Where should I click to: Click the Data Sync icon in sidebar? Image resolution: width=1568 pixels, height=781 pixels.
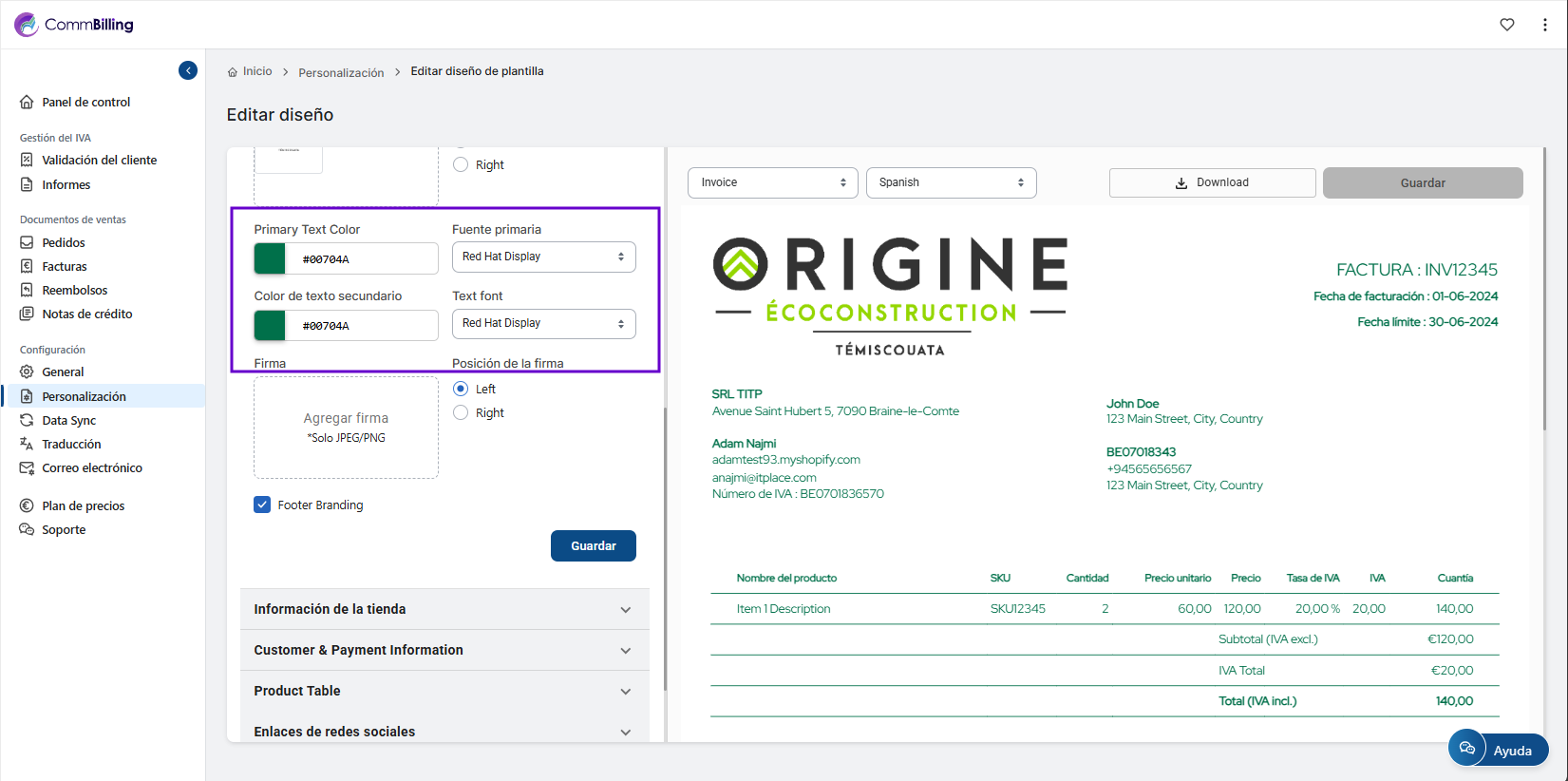tap(27, 420)
